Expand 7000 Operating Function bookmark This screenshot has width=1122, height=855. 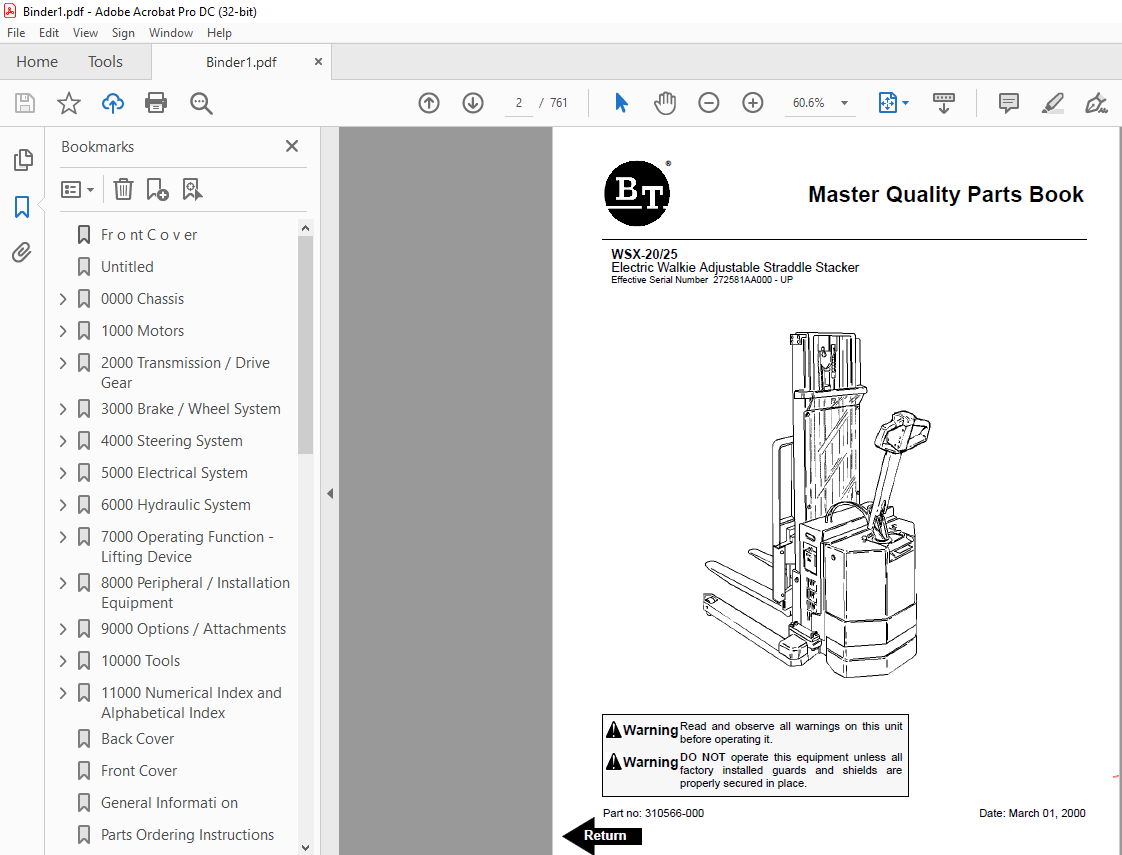pos(63,537)
